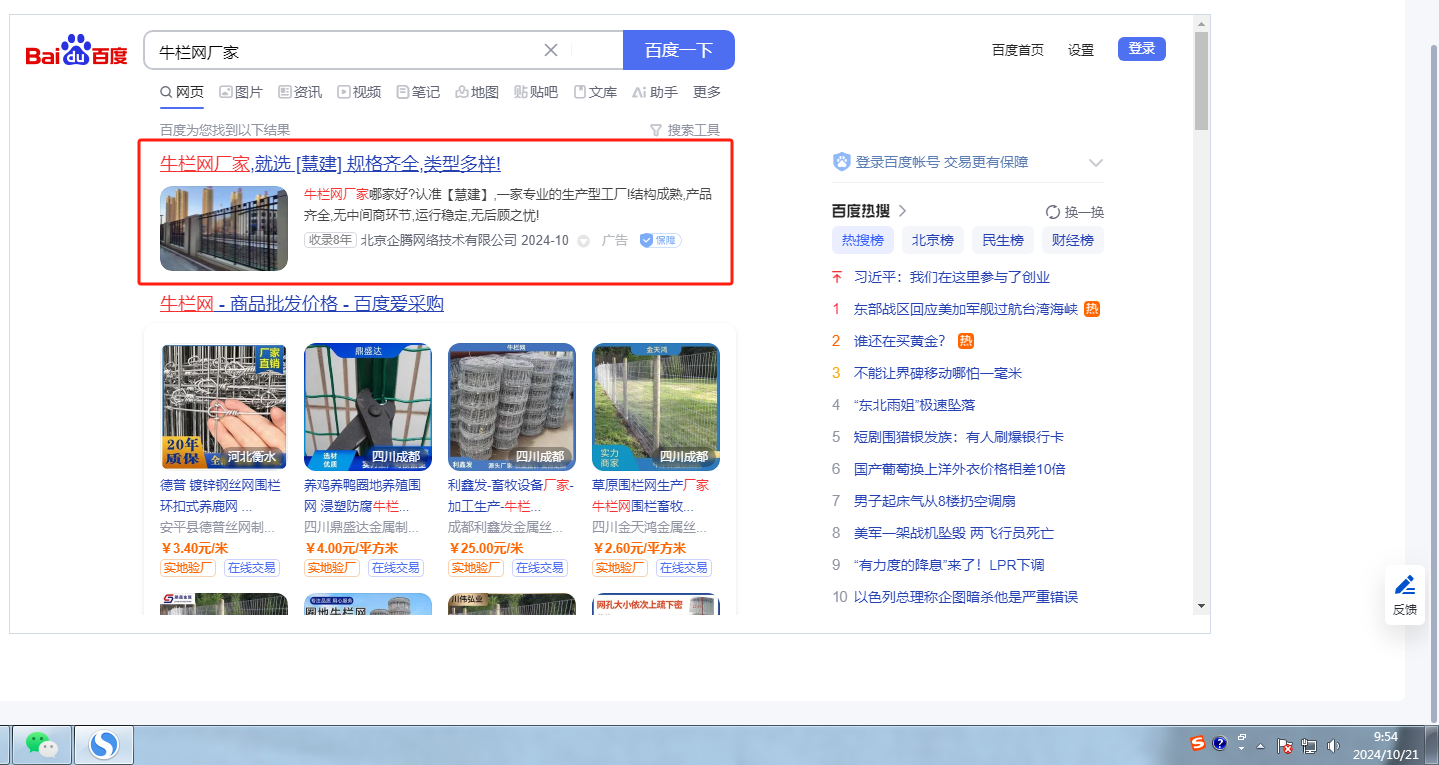Select the 北京榜 tab
Screen dimensions: 1439x765
tap(932, 240)
